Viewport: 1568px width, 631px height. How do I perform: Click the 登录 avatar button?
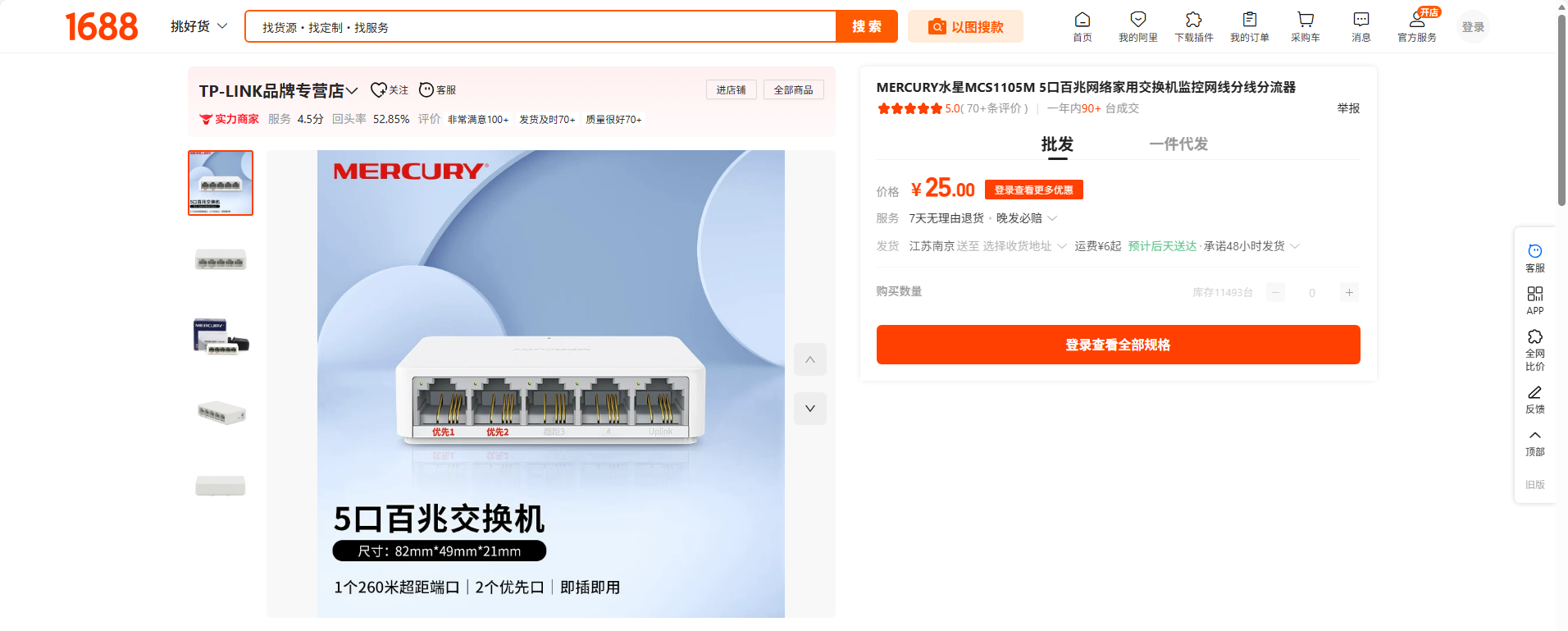click(1473, 27)
